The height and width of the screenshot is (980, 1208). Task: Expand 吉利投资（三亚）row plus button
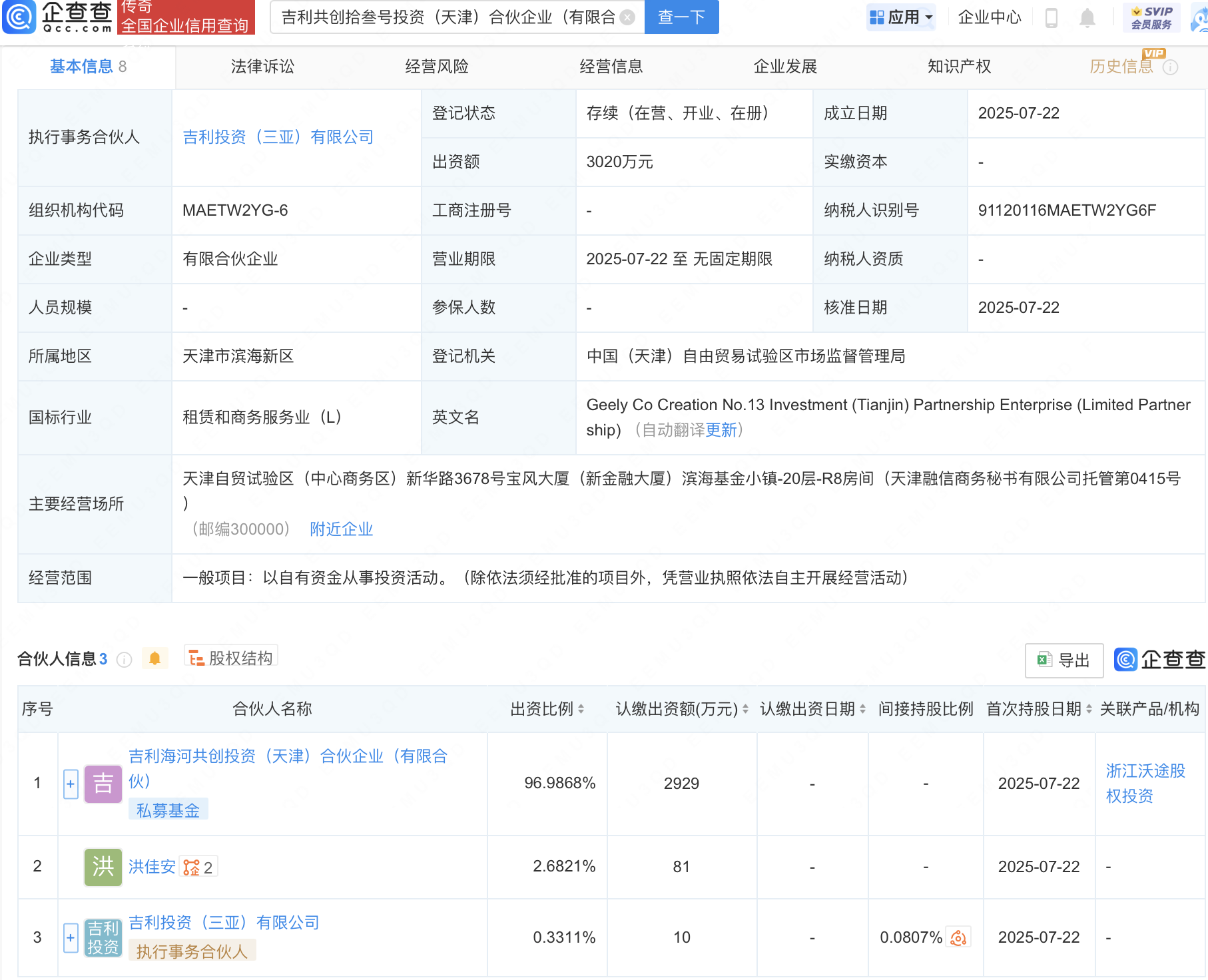point(71,937)
